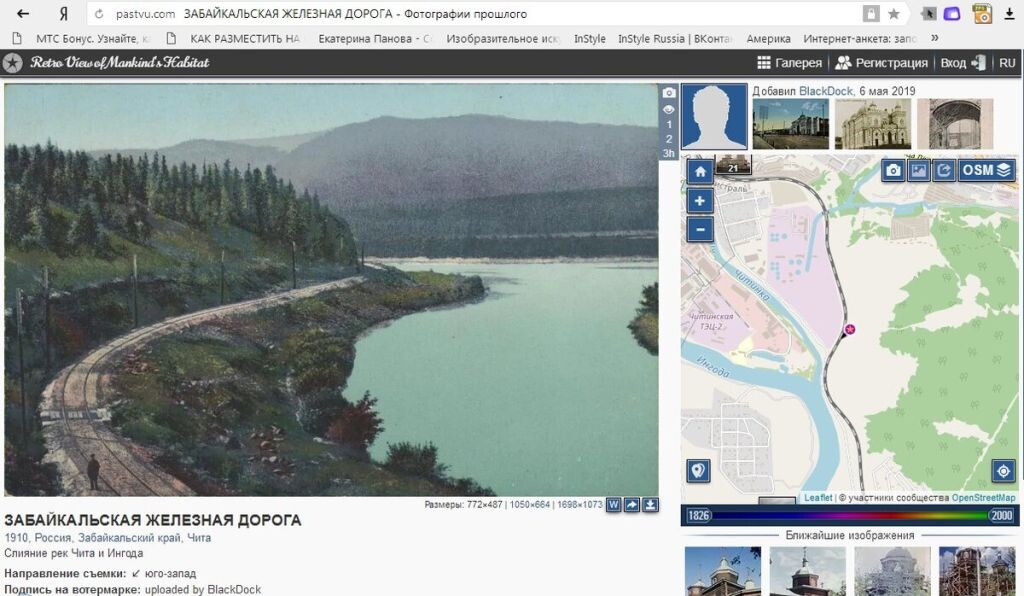1024x596 pixels.
Task: Open the Галерея menu item
Action: pos(790,63)
